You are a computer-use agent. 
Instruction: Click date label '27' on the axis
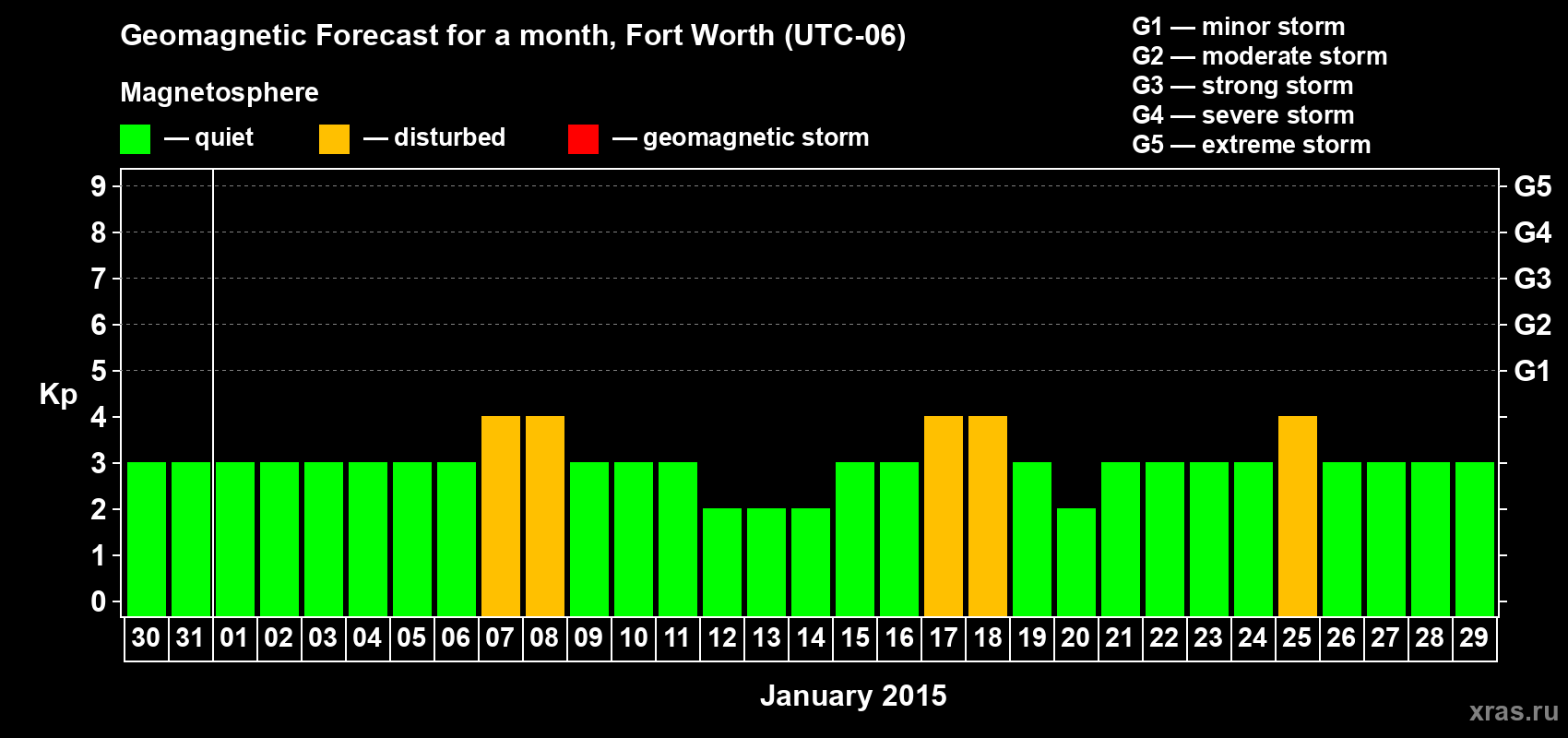[x=1385, y=637]
